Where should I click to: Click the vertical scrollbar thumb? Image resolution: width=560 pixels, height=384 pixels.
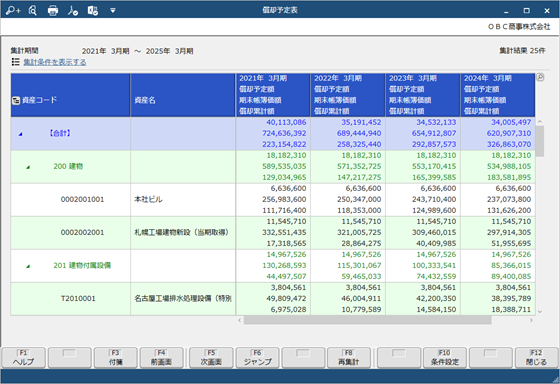tap(540, 141)
